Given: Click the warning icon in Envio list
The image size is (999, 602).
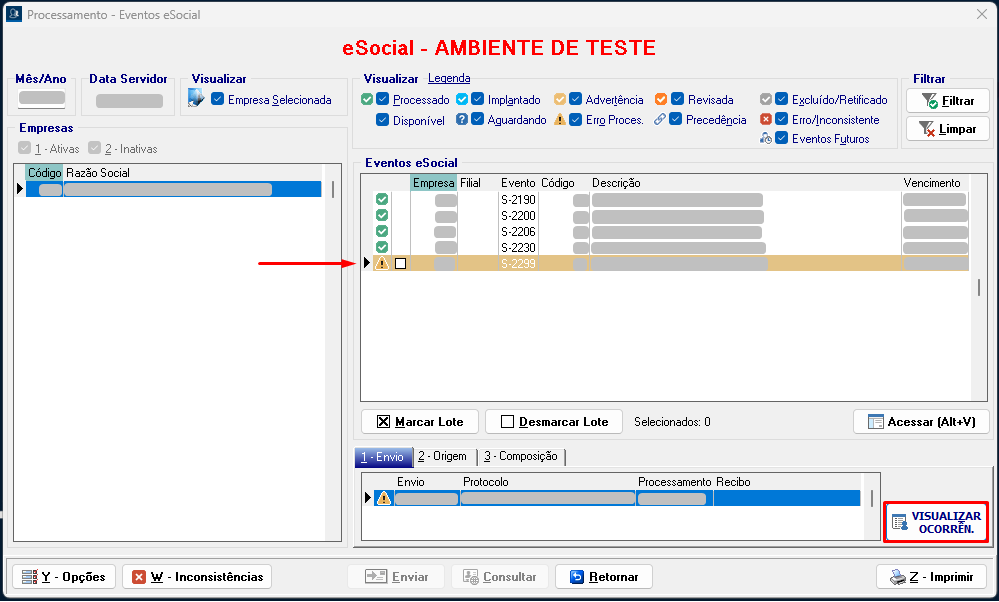Looking at the screenshot, I should [x=383, y=498].
